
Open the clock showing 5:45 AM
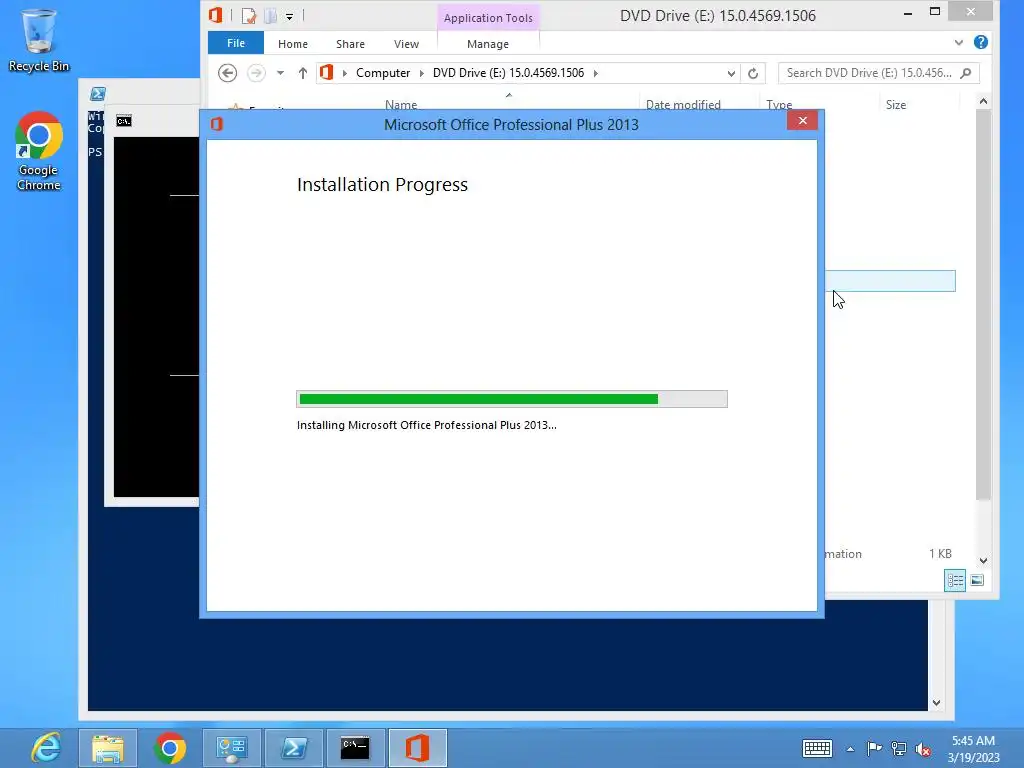(x=973, y=748)
